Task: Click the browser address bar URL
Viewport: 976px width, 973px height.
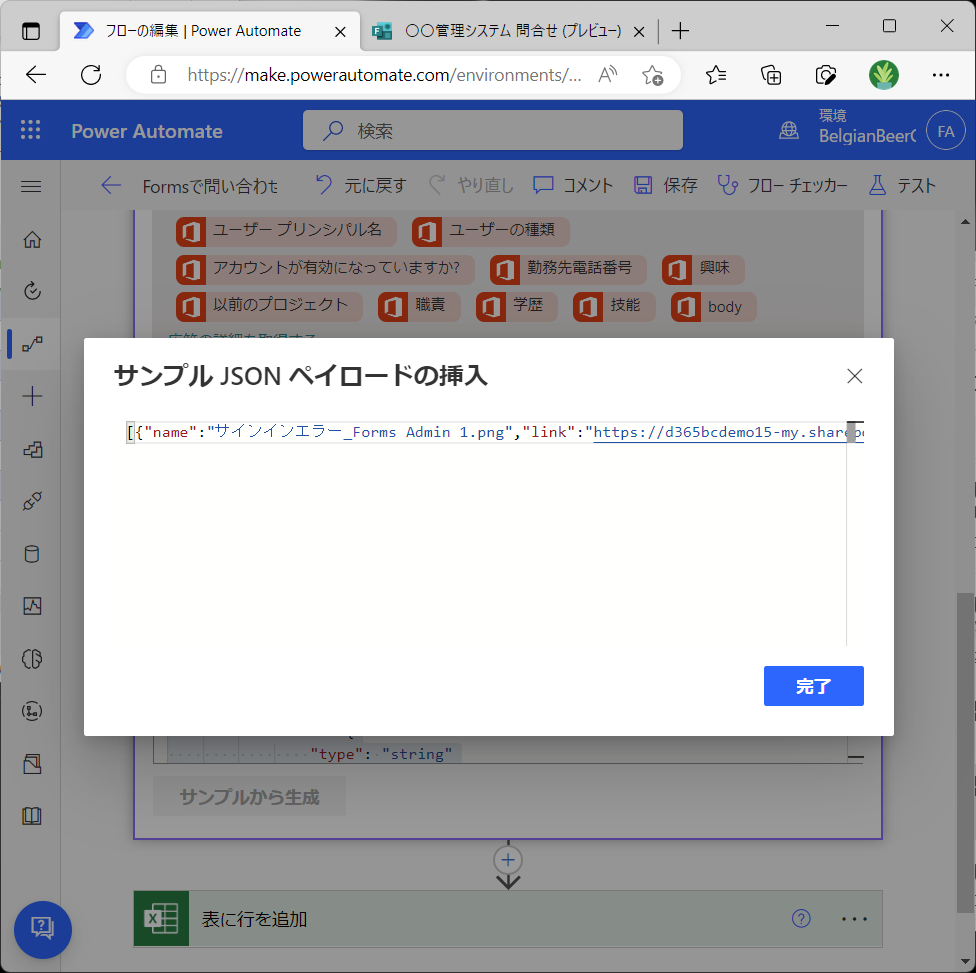Action: [384, 75]
